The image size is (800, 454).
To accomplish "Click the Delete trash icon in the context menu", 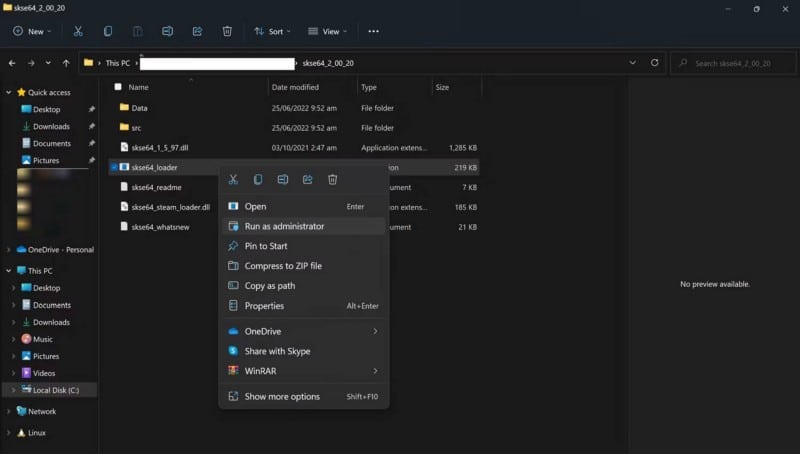I will coord(333,179).
